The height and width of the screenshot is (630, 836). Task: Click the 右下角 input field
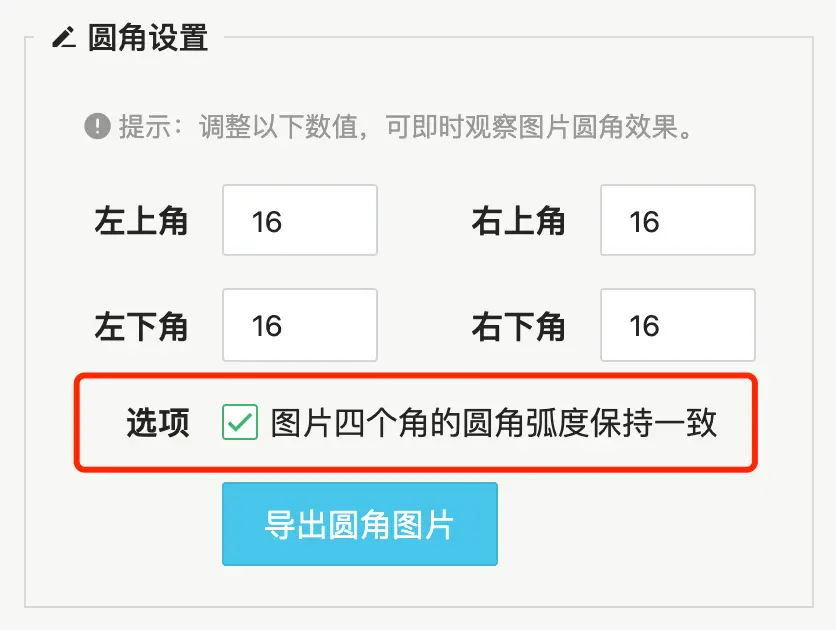coord(677,325)
